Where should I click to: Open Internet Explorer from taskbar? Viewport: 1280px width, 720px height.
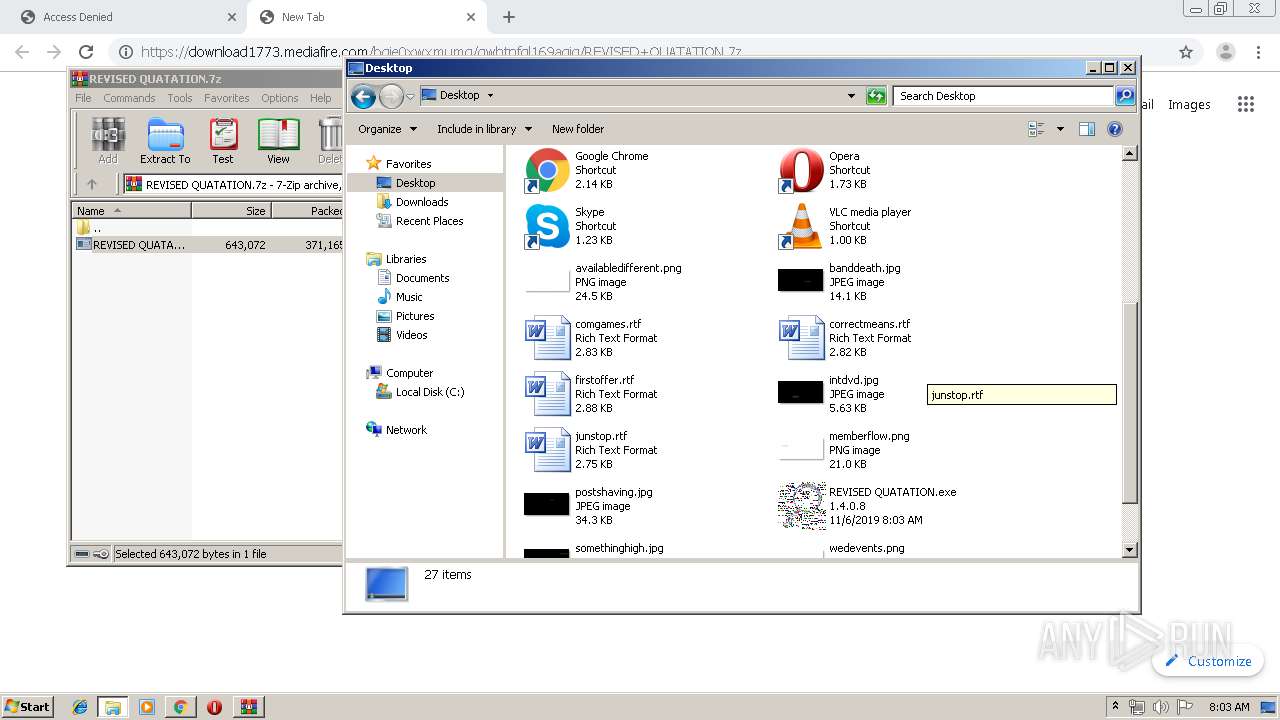(80, 707)
